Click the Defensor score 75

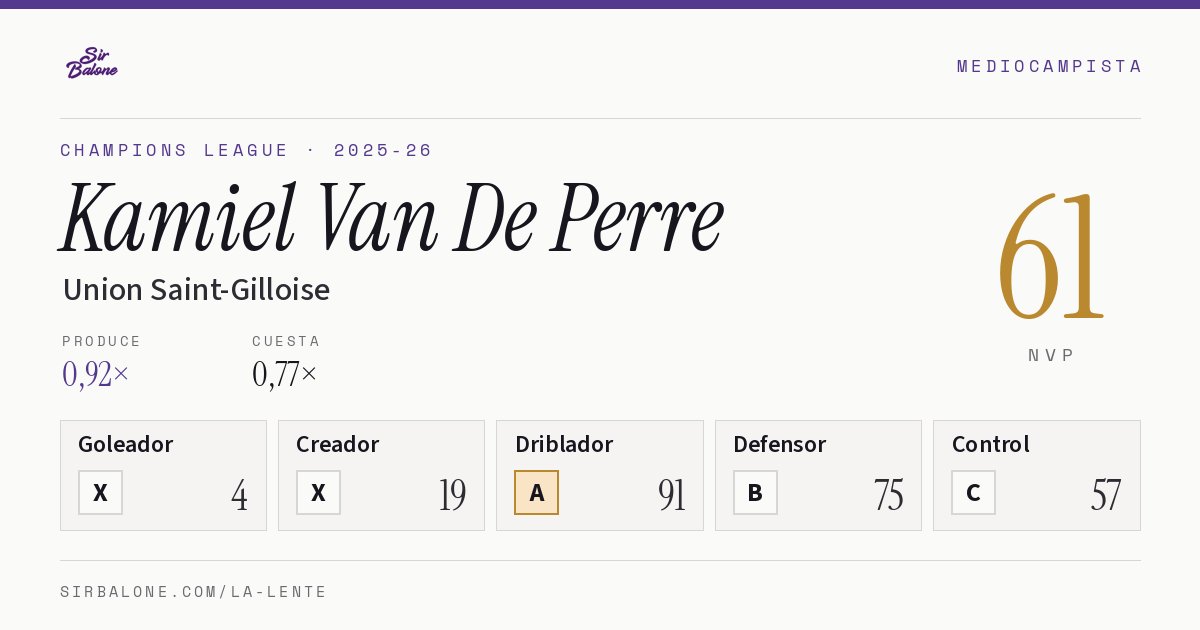[889, 494]
